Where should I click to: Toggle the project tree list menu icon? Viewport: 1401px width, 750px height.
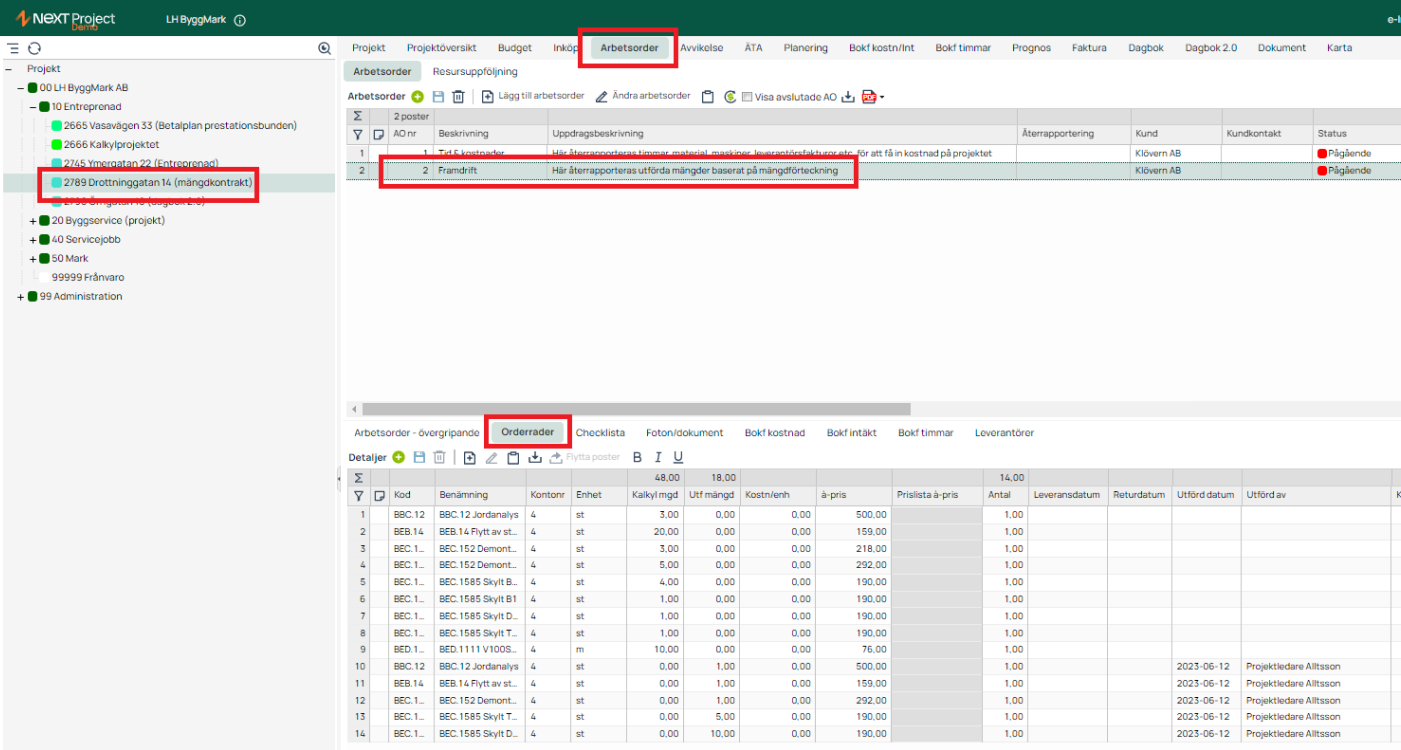(x=13, y=48)
